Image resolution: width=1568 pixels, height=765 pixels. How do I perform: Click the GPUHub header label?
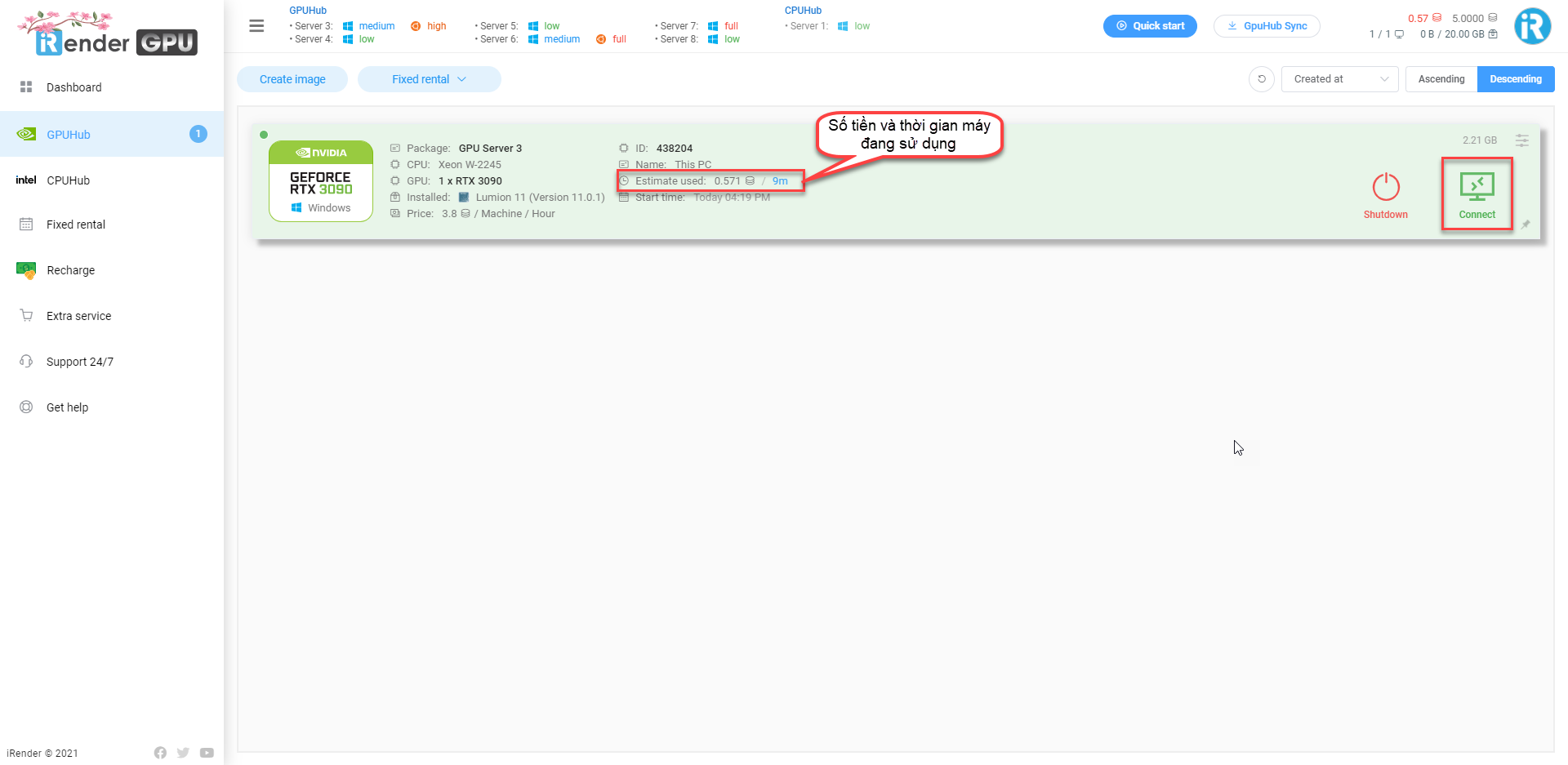[308, 11]
